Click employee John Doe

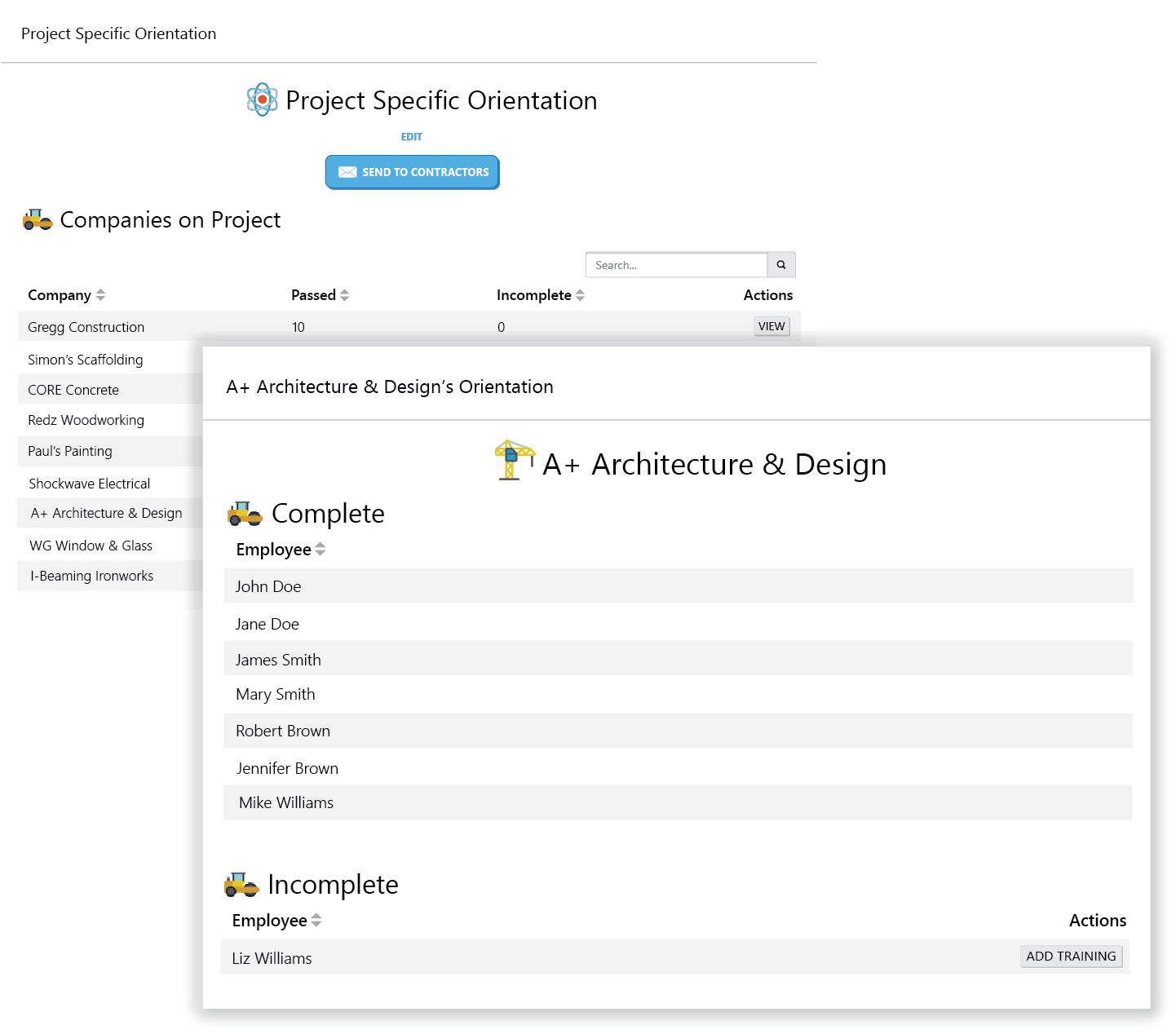[268, 586]
